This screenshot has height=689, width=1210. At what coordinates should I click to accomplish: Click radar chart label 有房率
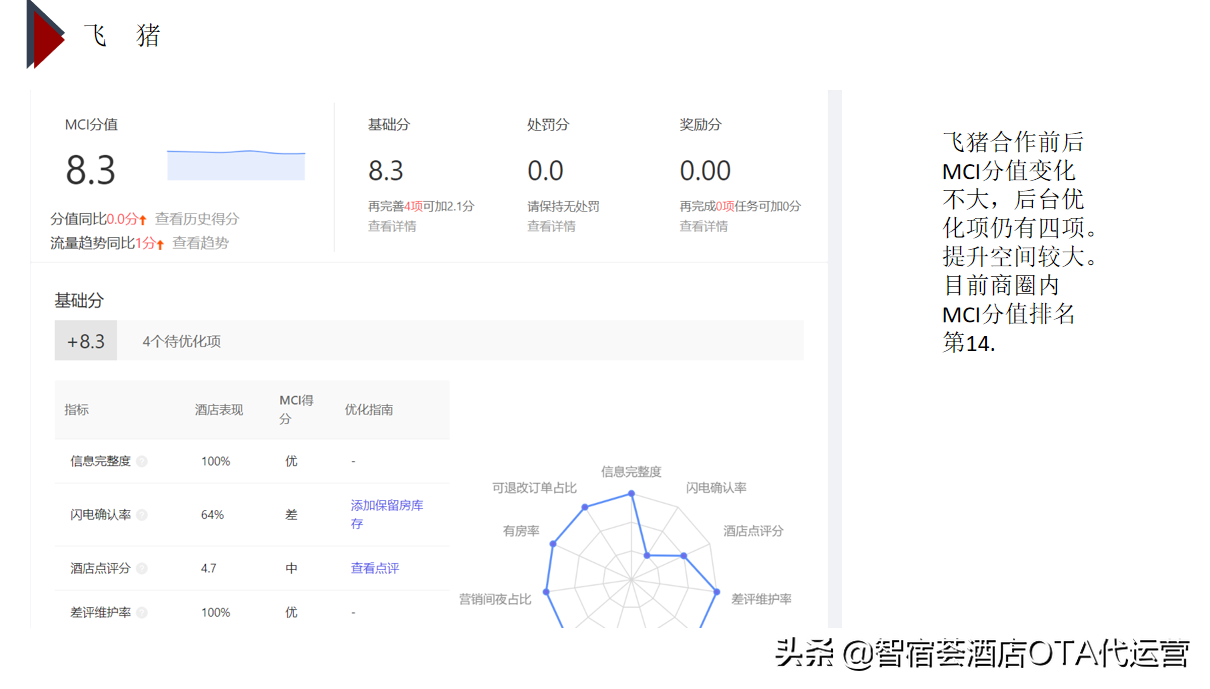521,531
